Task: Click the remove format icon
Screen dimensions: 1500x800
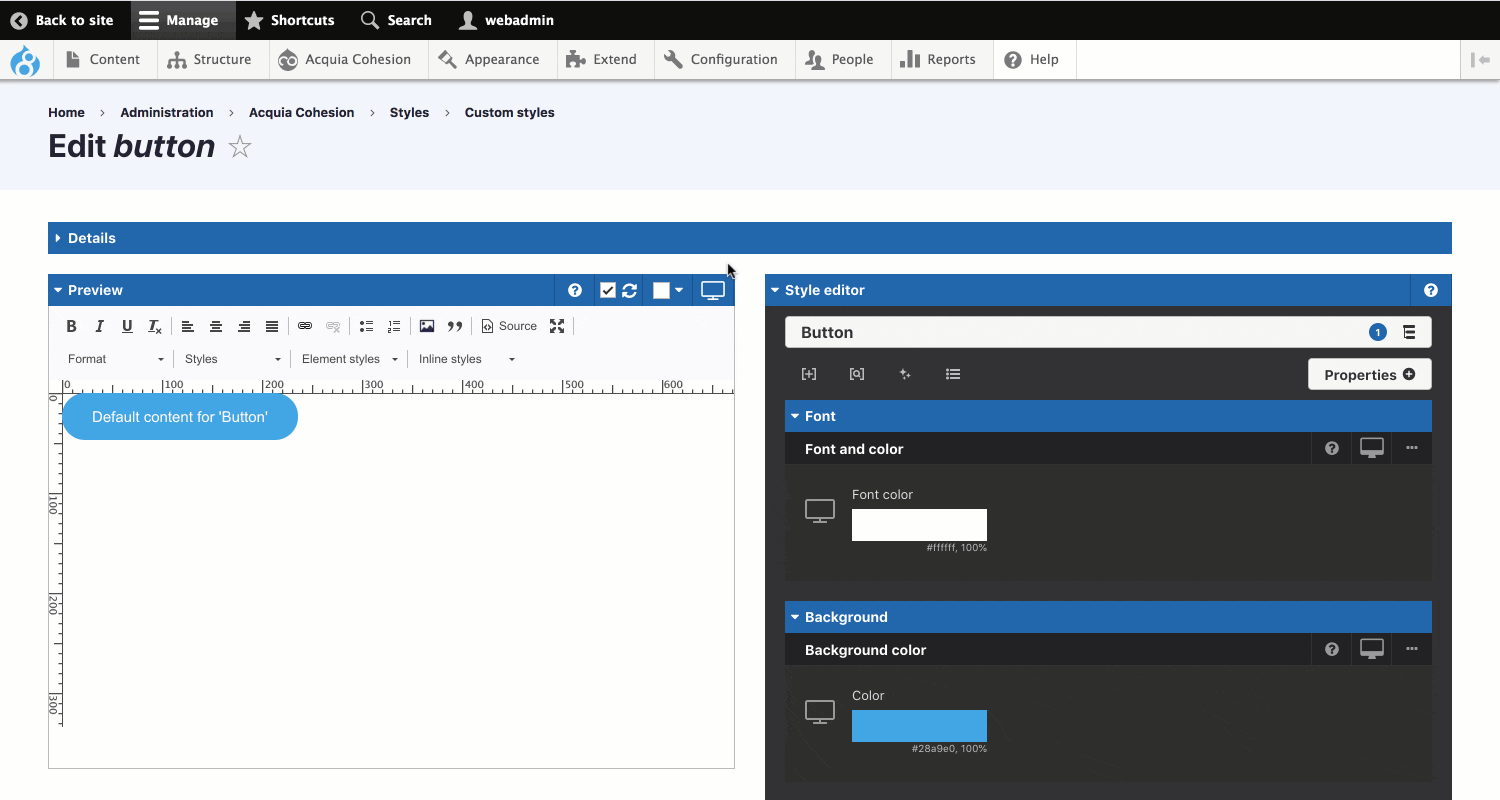Action: pyautogui.click(x=155, y=326)
